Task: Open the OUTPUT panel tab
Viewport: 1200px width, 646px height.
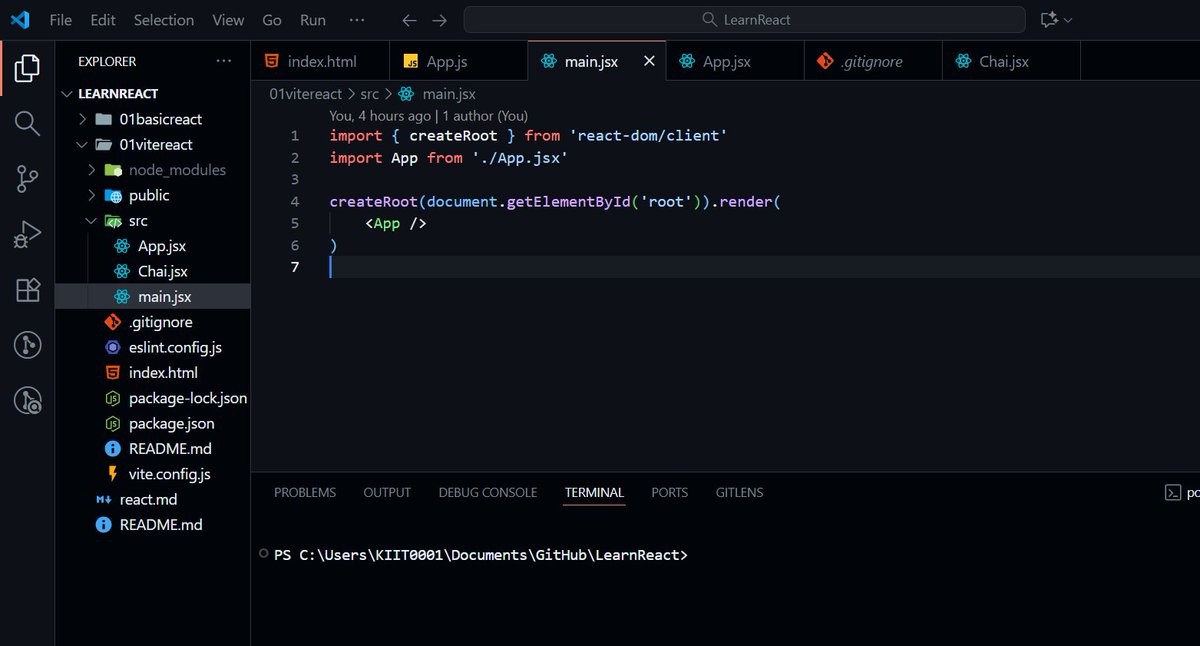Action: click(x=387, y=492)
